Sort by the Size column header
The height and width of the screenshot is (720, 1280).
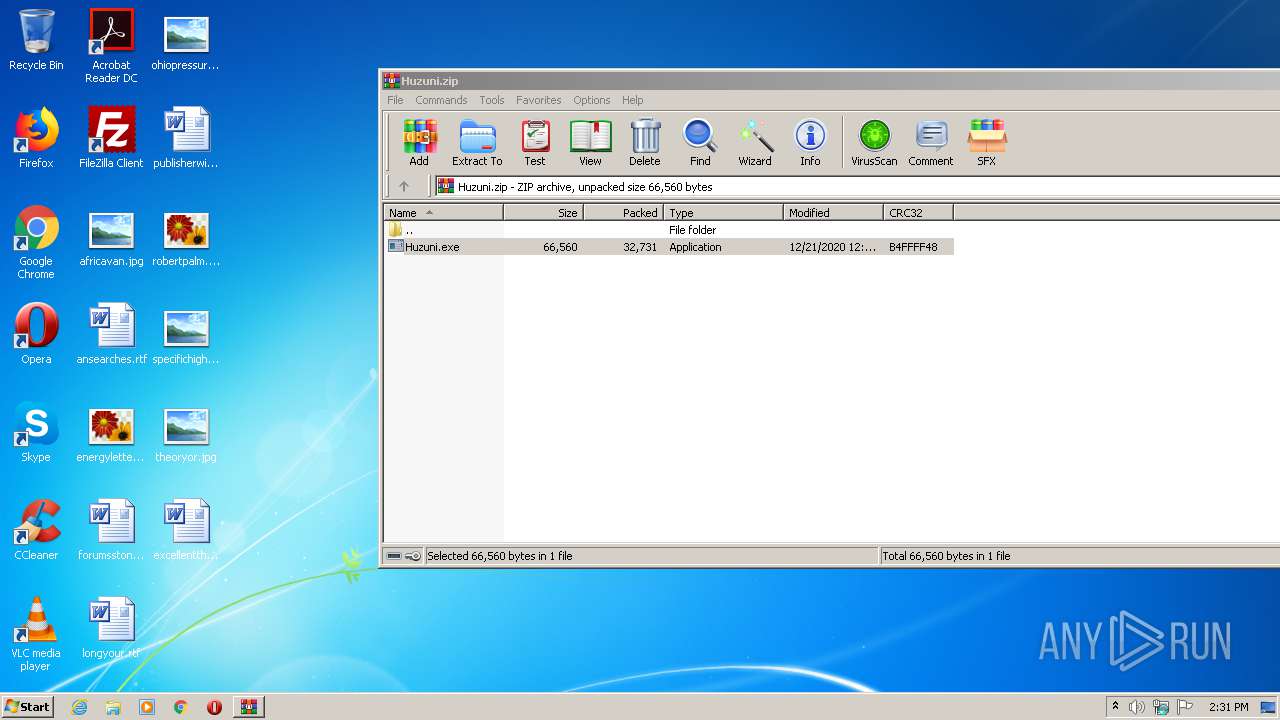click(544, 213)
